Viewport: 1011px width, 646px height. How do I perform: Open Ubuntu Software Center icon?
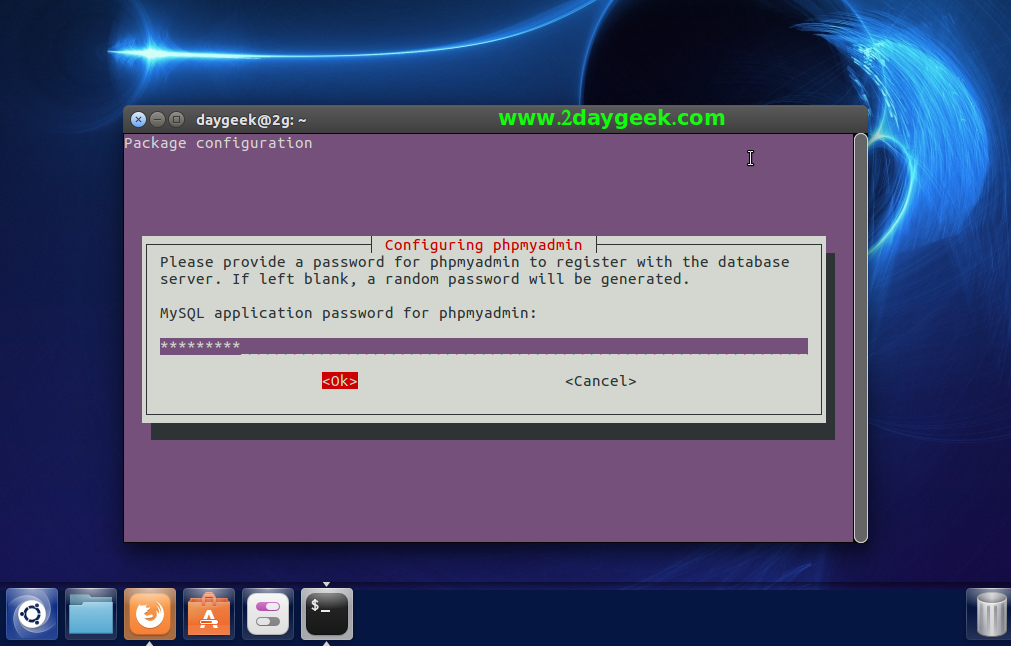tap(209, 614)
